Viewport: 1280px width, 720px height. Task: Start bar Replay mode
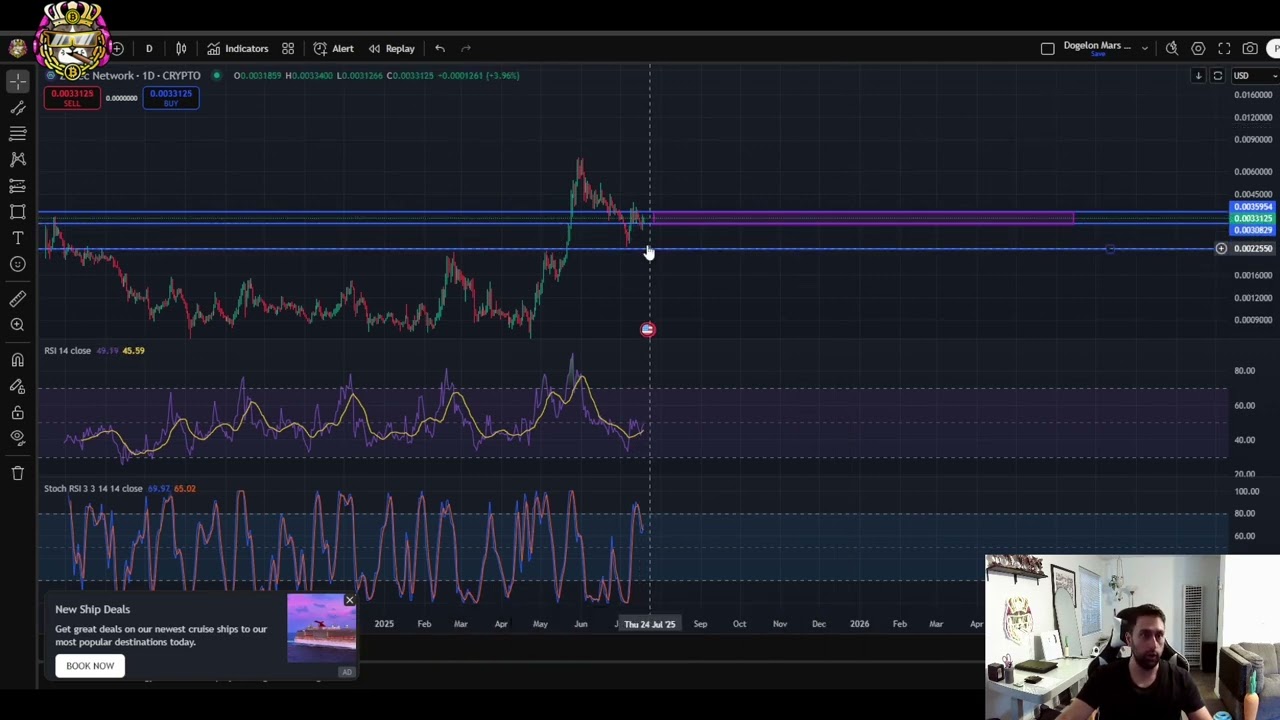(391, 48)
